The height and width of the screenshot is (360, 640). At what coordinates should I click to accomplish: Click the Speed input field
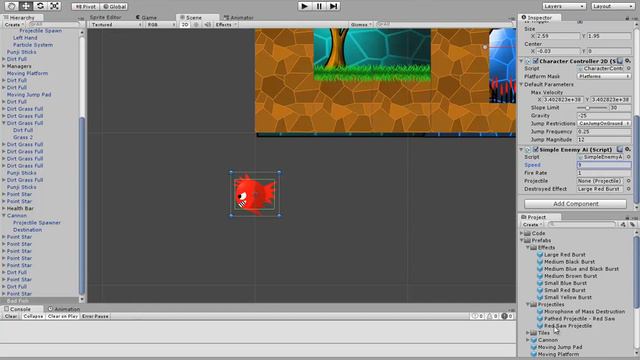point(604,165)
